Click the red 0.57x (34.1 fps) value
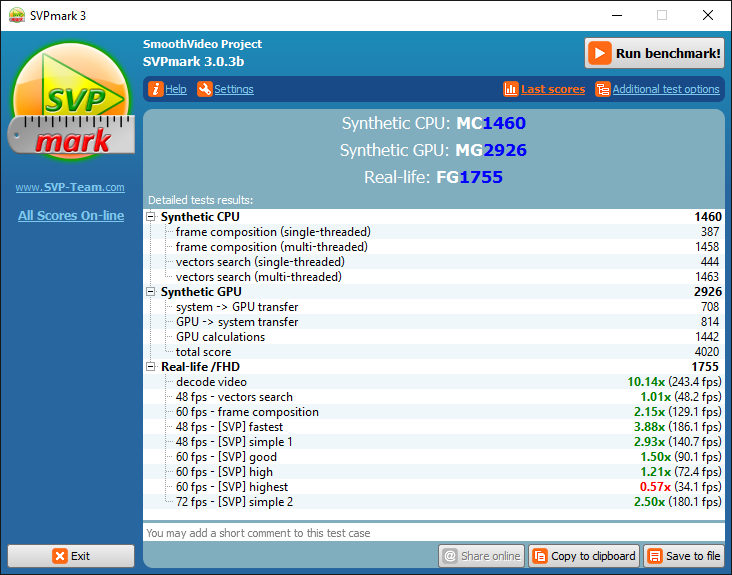732x575 pixels. click(x=681, y=487)
